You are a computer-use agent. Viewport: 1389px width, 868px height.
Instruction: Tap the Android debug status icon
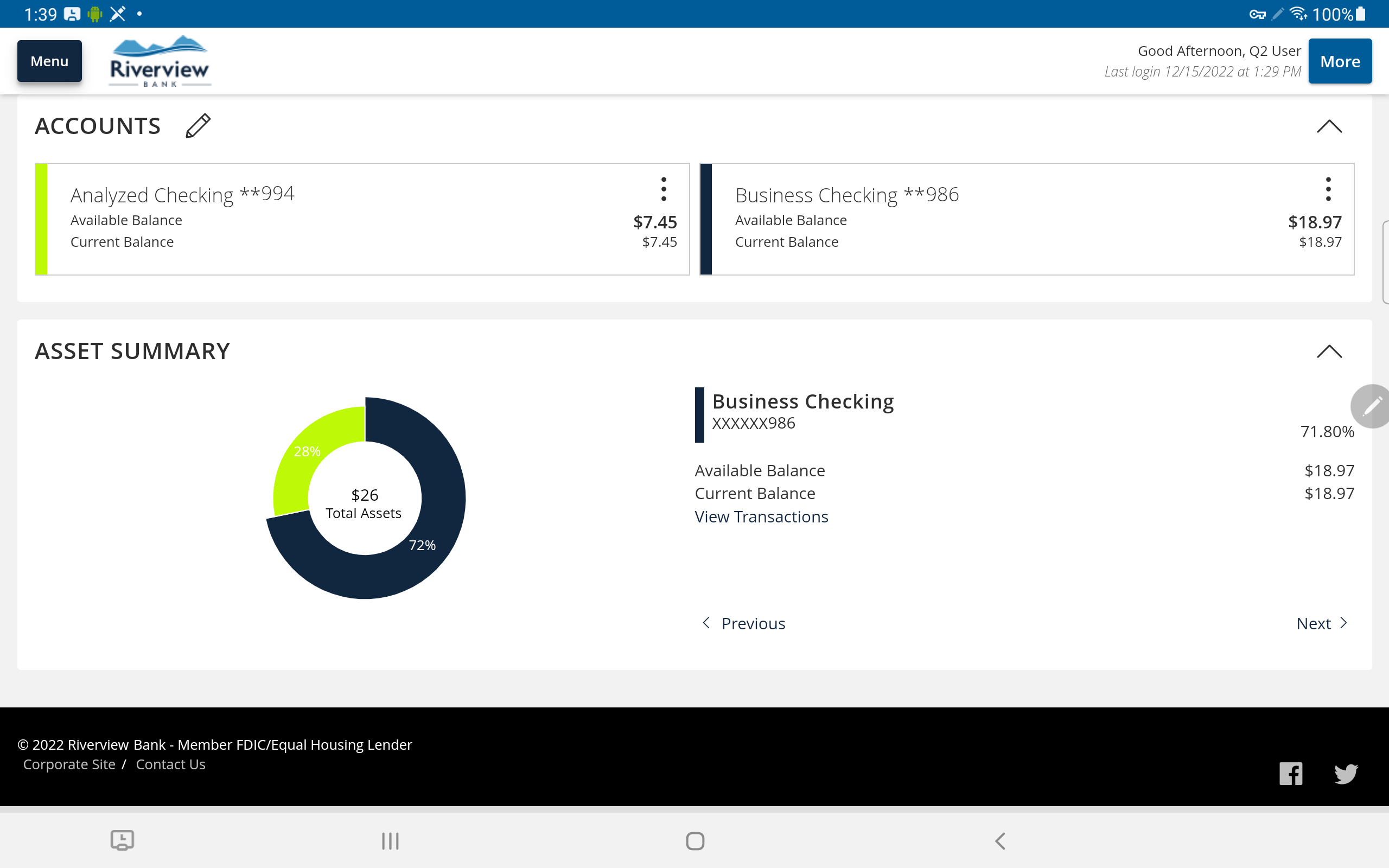(95, 14)
